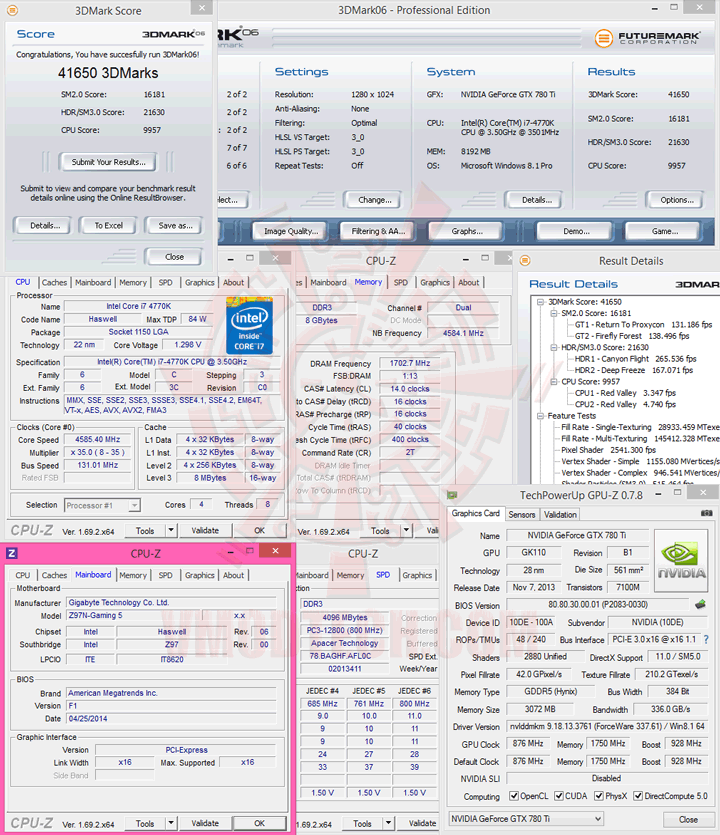Open the Tools arrow in the CPU-Z Memory window
The height and width of the screenshot is (835, 720).
point(406,530)
